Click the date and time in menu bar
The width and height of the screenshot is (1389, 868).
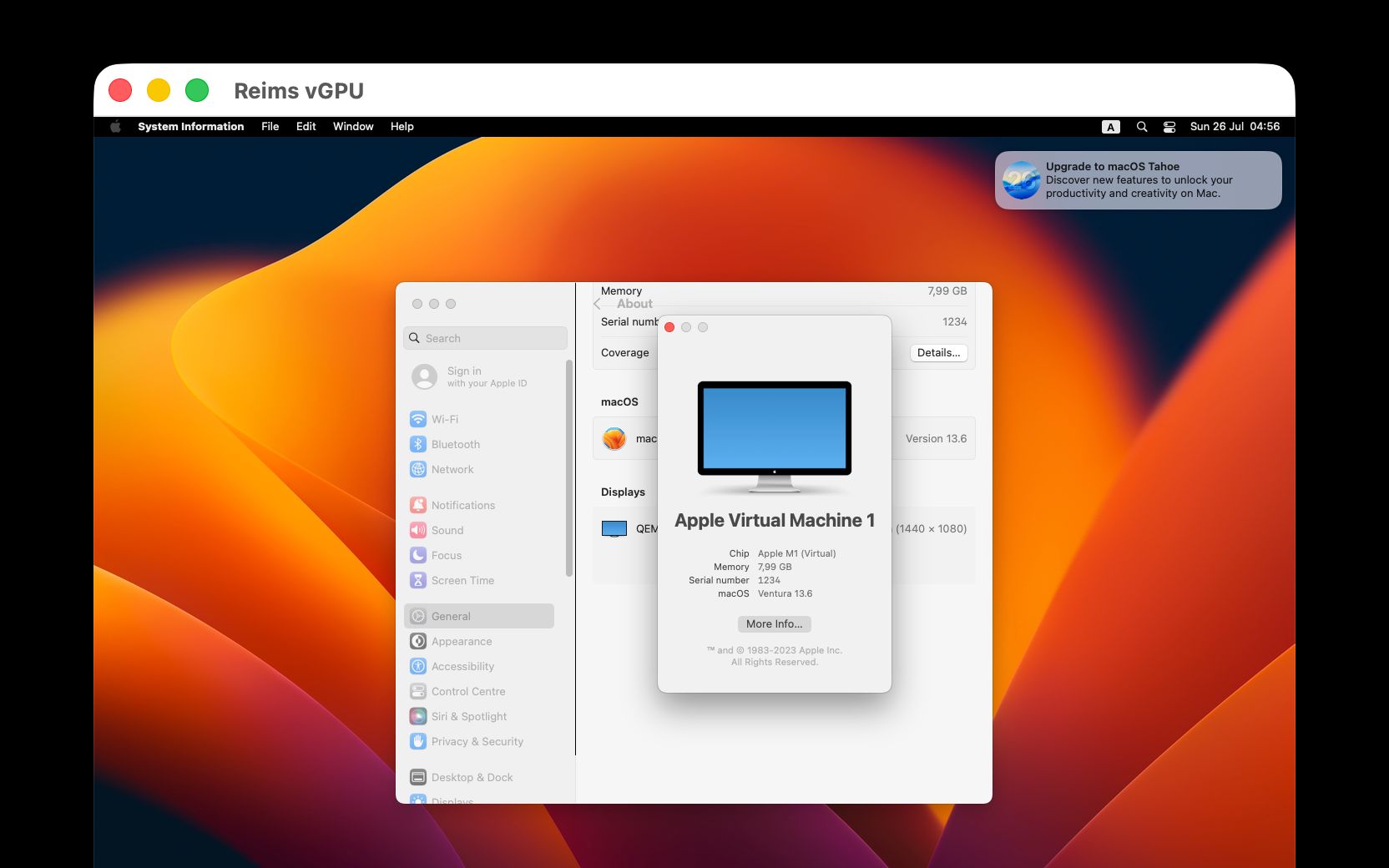click(x=1235, y=127)
